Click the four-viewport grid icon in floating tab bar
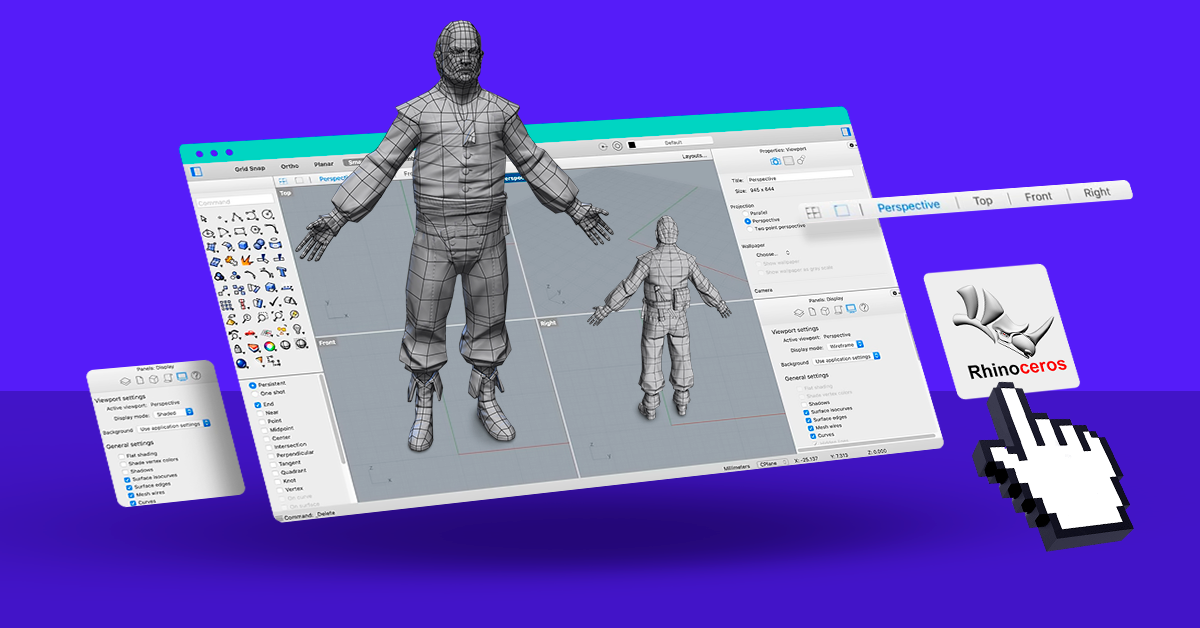The width and height of the screenshot is (1200, 628). click(813, 212)
